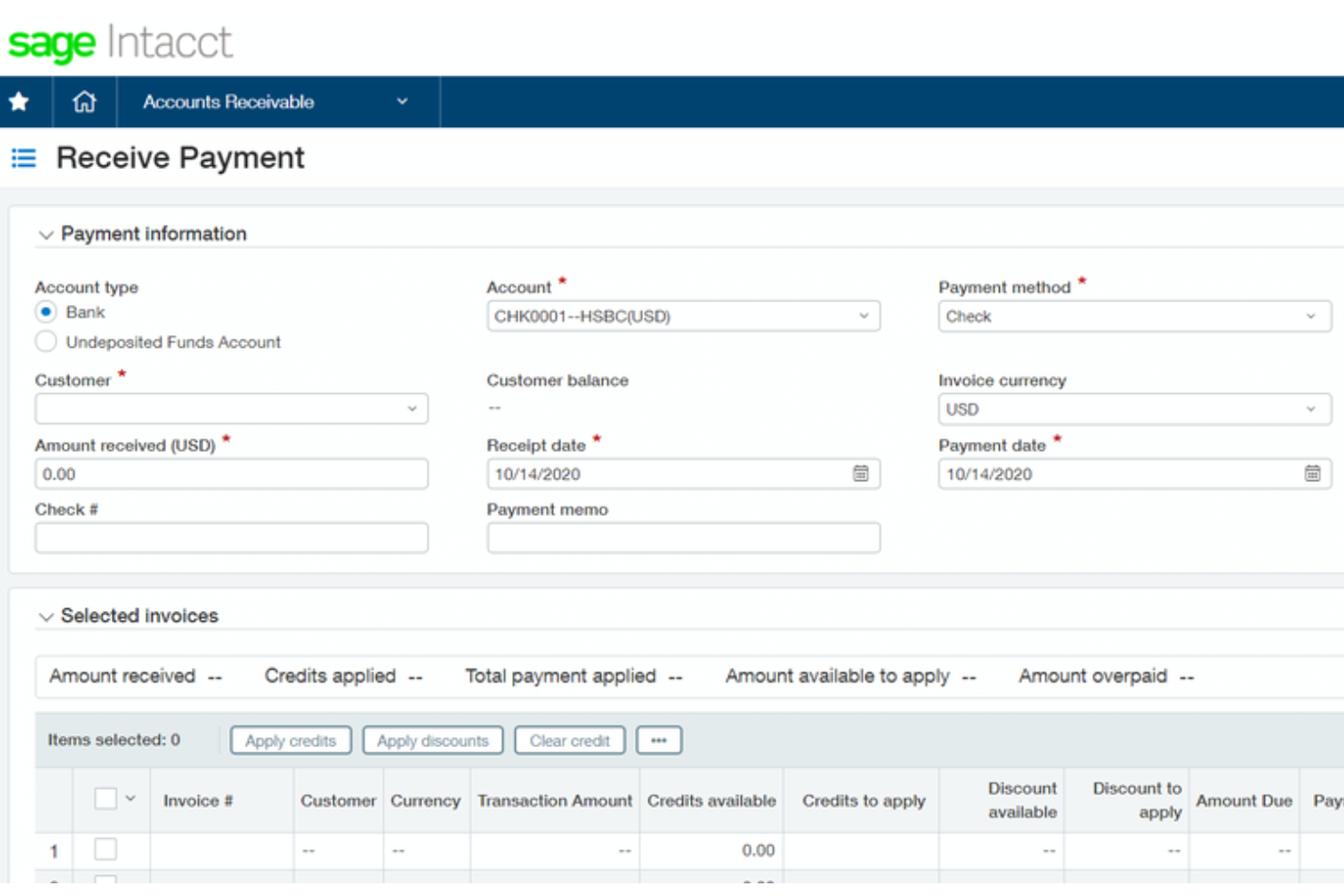Screen dimensions: 1344x896
Task: Open the more actions ellipsis button
Action: (659, 740)
